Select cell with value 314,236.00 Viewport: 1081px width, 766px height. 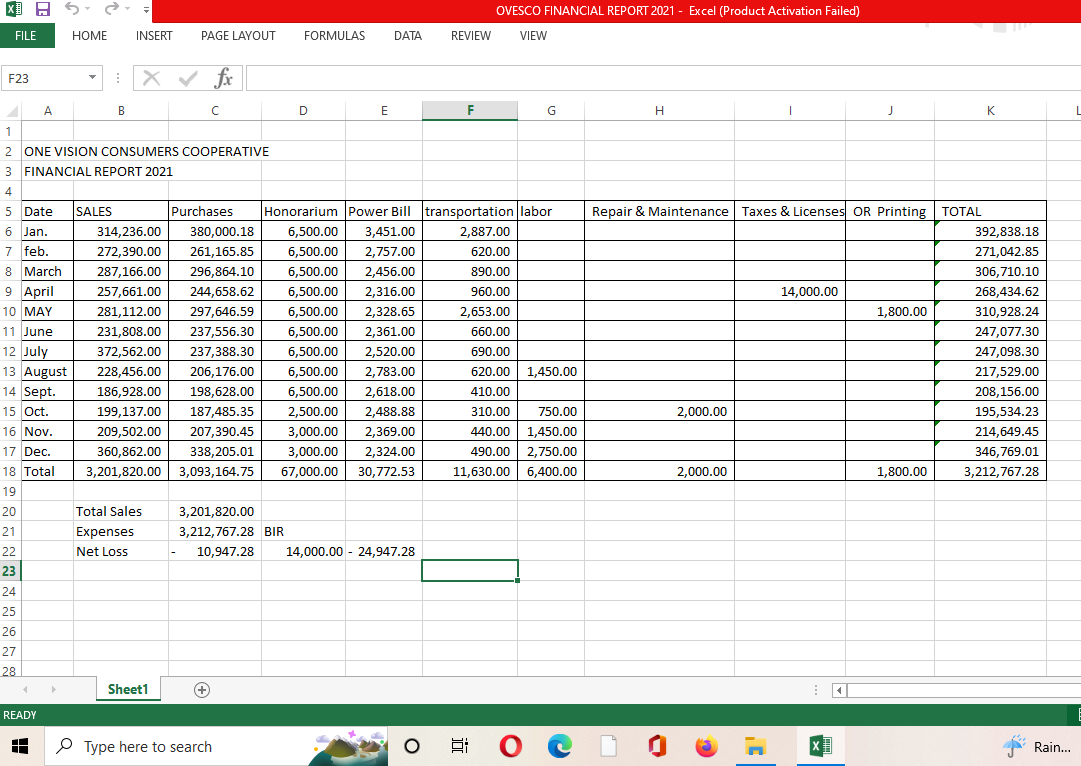coord(121,232)
